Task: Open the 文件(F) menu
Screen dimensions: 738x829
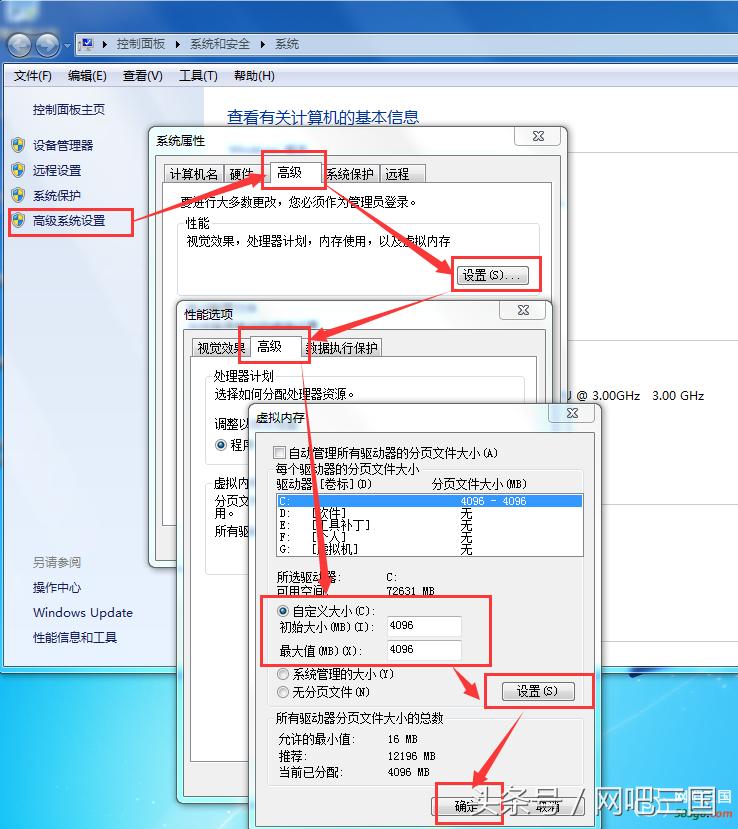Action: coord(33,76)
